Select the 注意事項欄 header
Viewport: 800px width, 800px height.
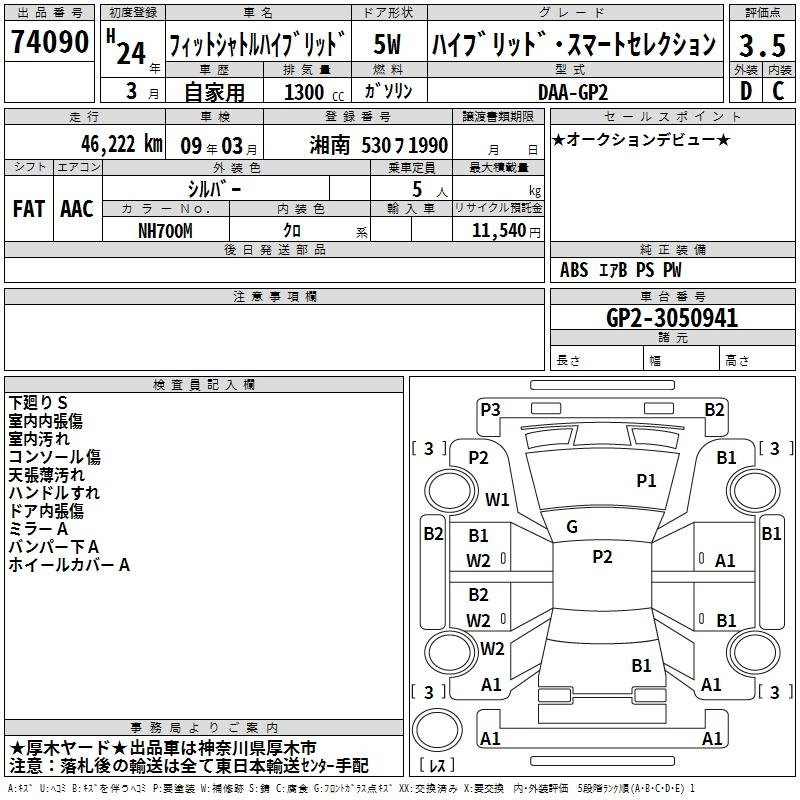275,296
